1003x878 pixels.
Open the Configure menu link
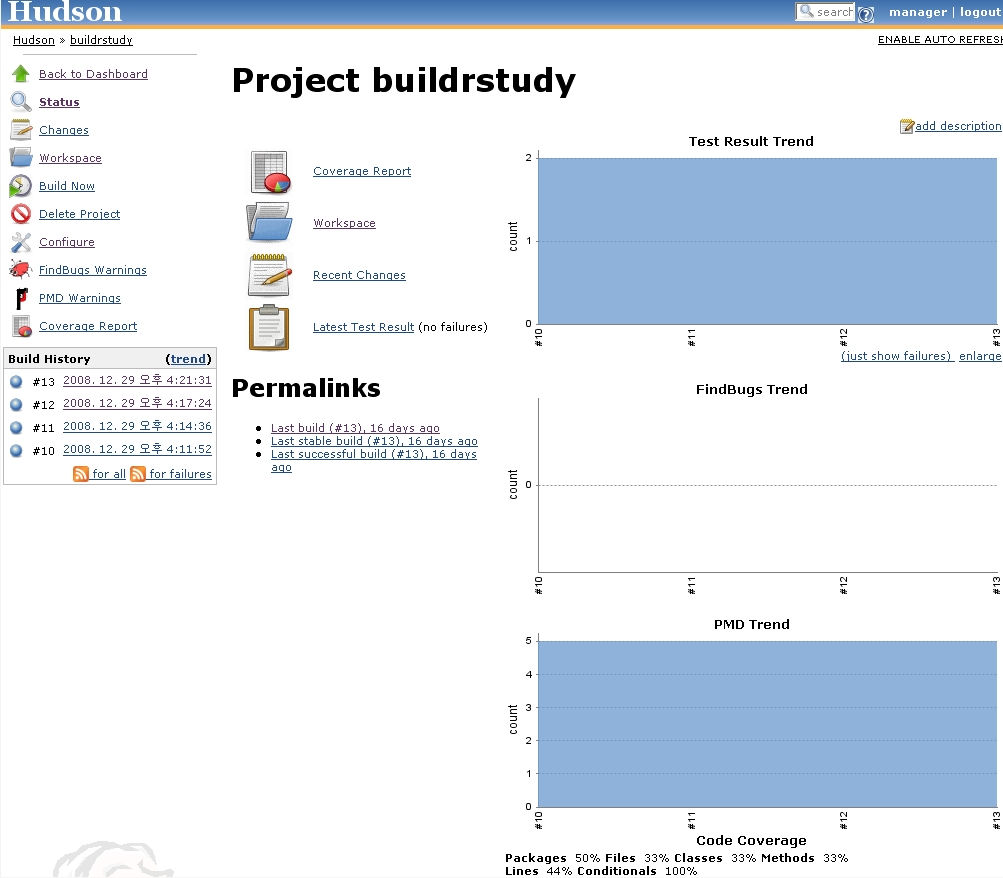click(x=67, y=242)
